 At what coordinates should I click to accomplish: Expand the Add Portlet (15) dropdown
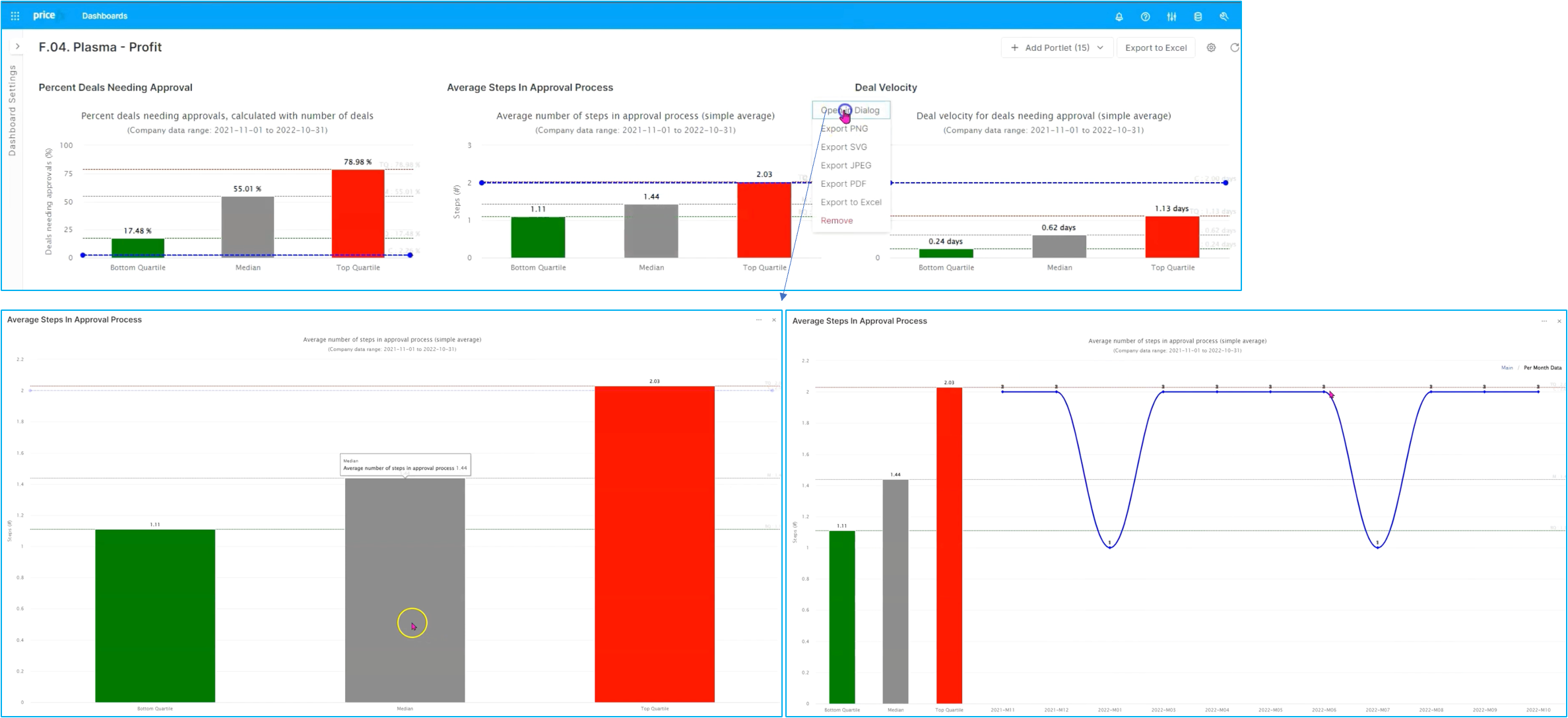pos(1057,48)
